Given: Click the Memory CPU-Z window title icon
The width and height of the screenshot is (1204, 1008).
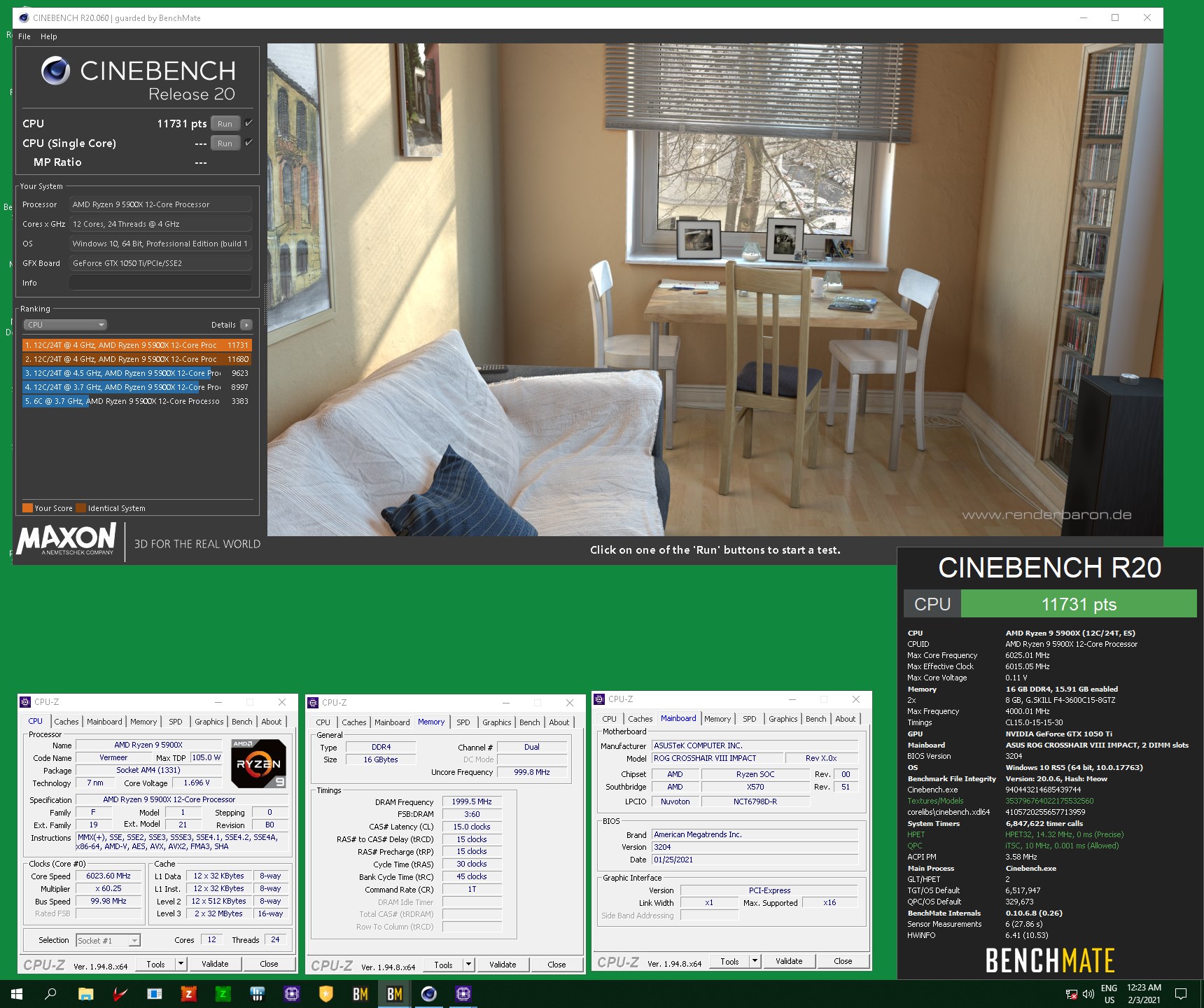Looking at the screenshot, I should pos(314,702).
